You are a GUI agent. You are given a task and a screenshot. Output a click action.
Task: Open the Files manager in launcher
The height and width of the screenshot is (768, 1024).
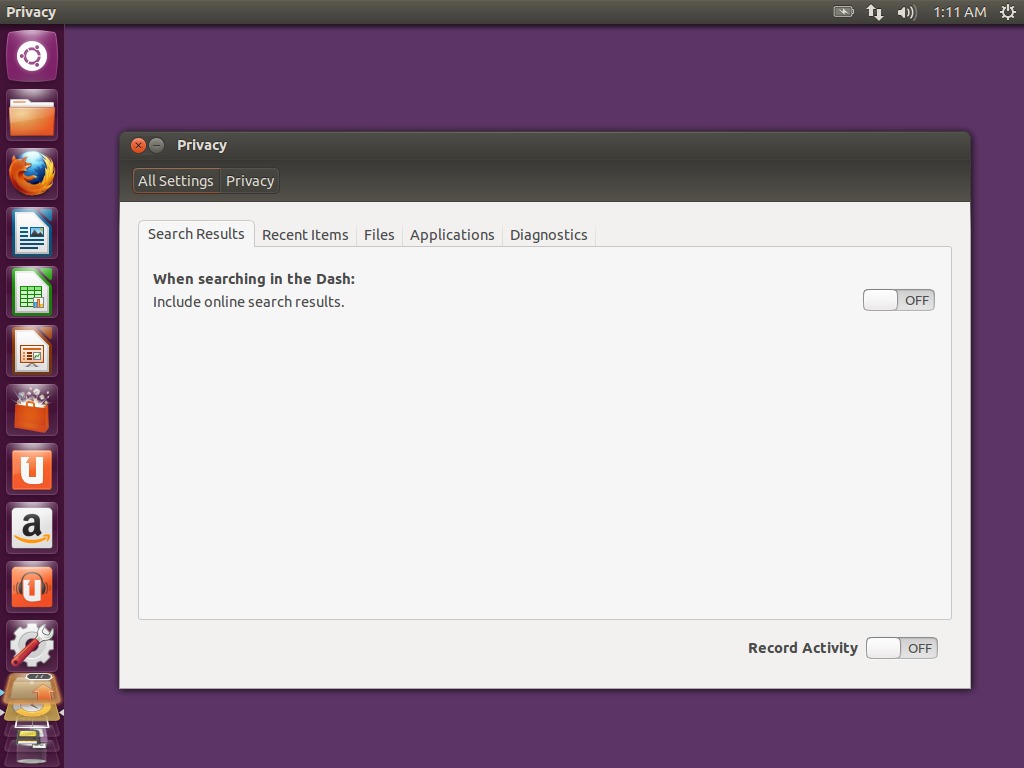click(31, 116)
